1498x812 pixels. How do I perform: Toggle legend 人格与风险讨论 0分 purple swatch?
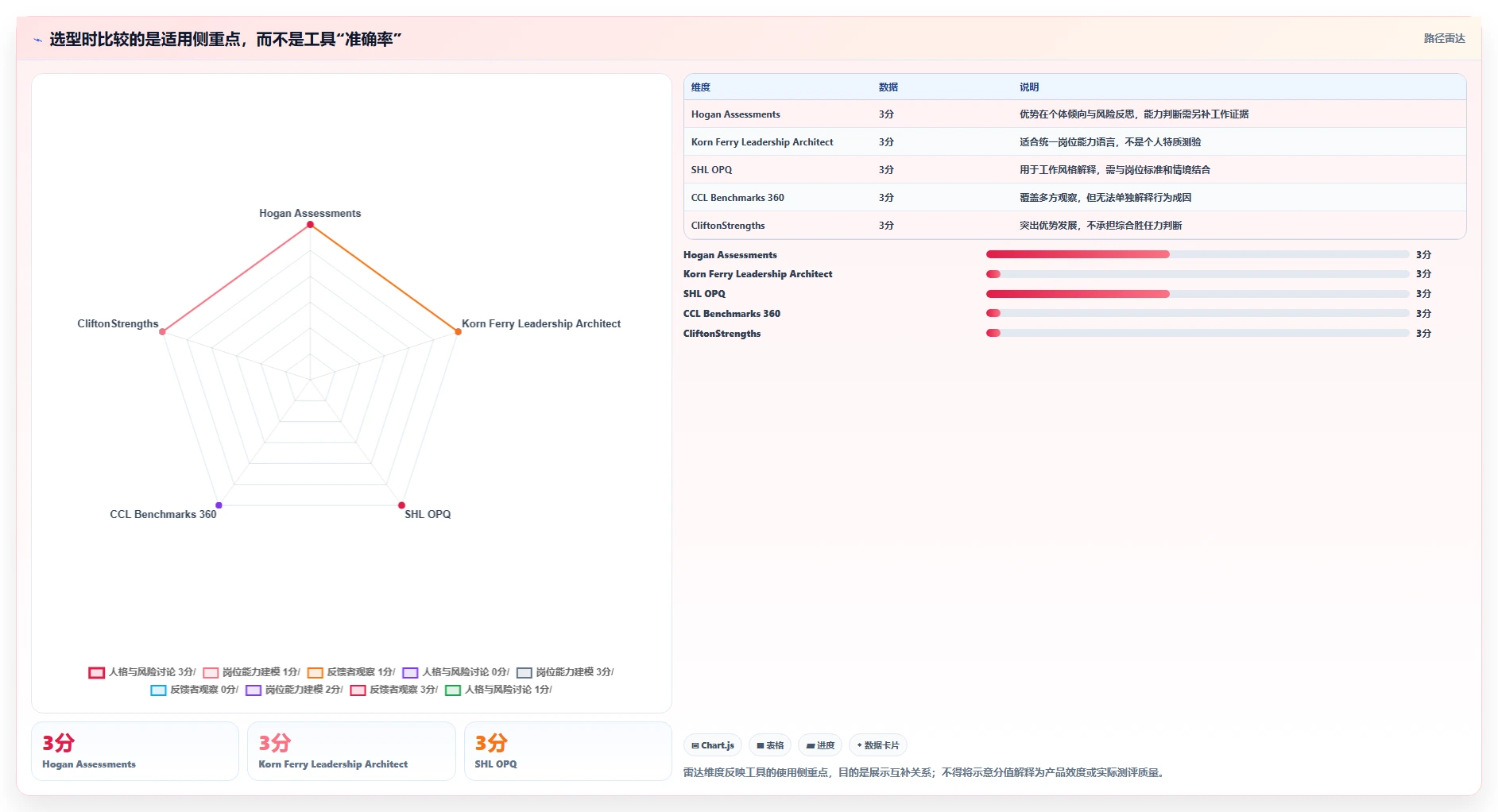click(410, 672)
